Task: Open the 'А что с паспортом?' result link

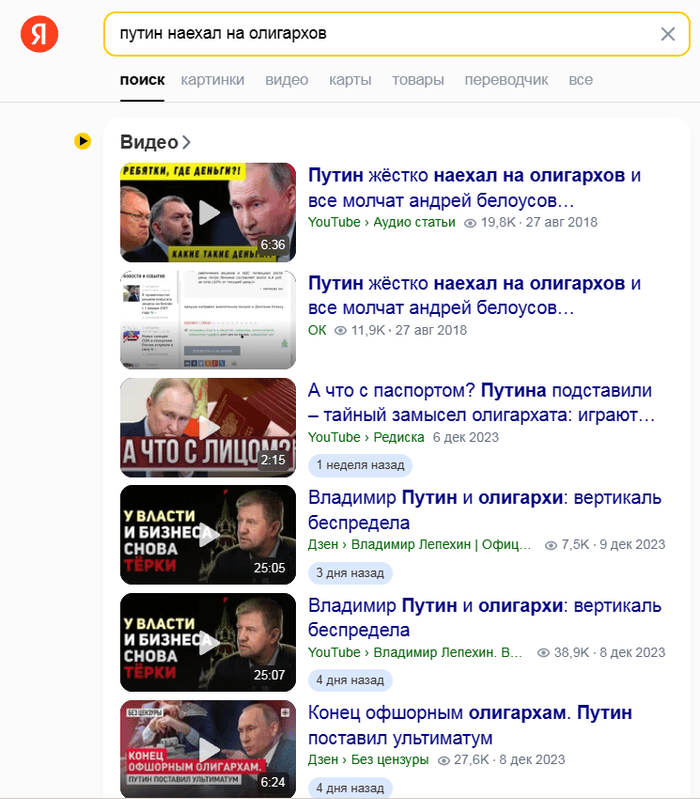Action: [481, 403]
